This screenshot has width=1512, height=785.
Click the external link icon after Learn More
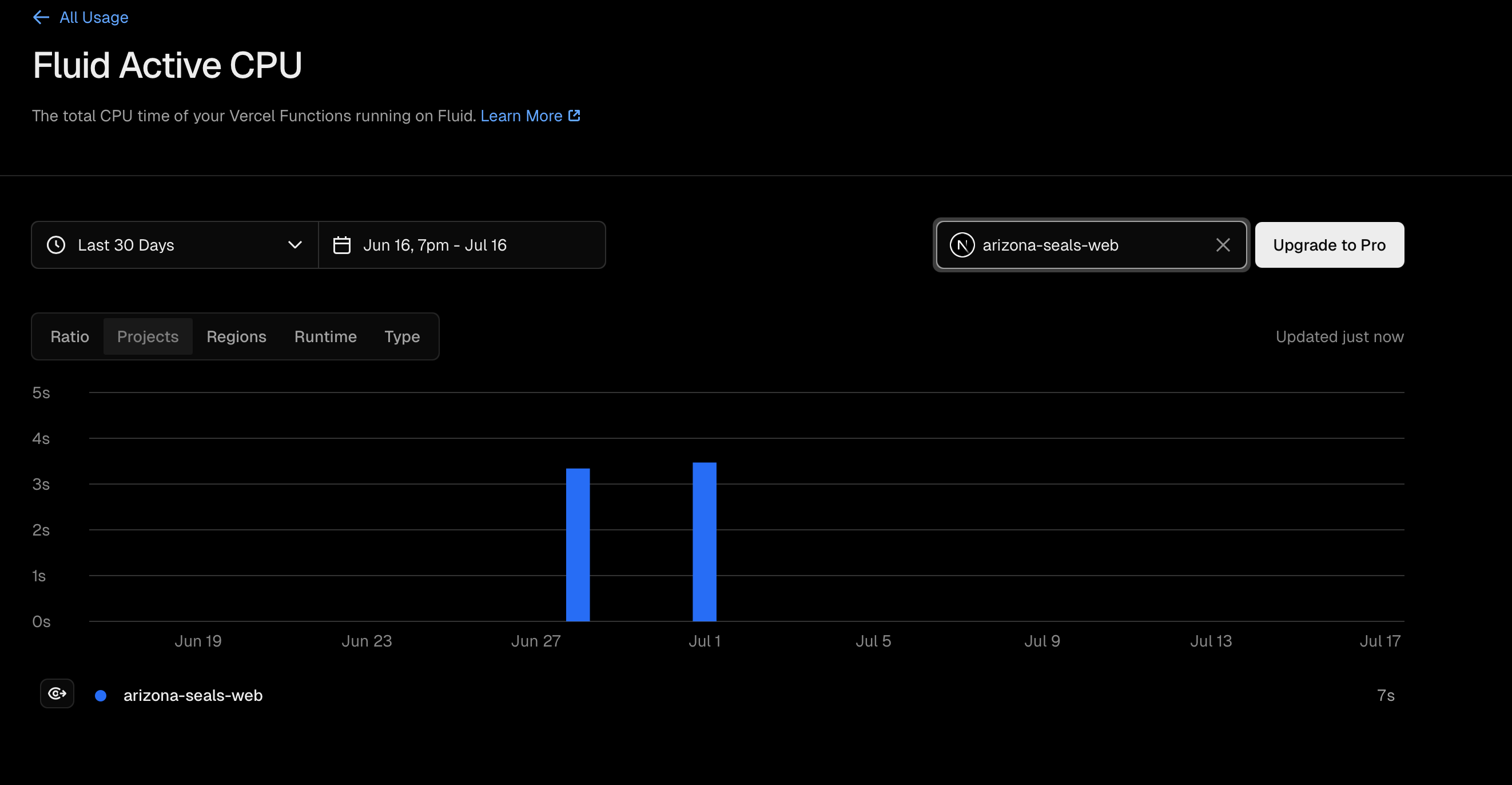tap(574, 116)
